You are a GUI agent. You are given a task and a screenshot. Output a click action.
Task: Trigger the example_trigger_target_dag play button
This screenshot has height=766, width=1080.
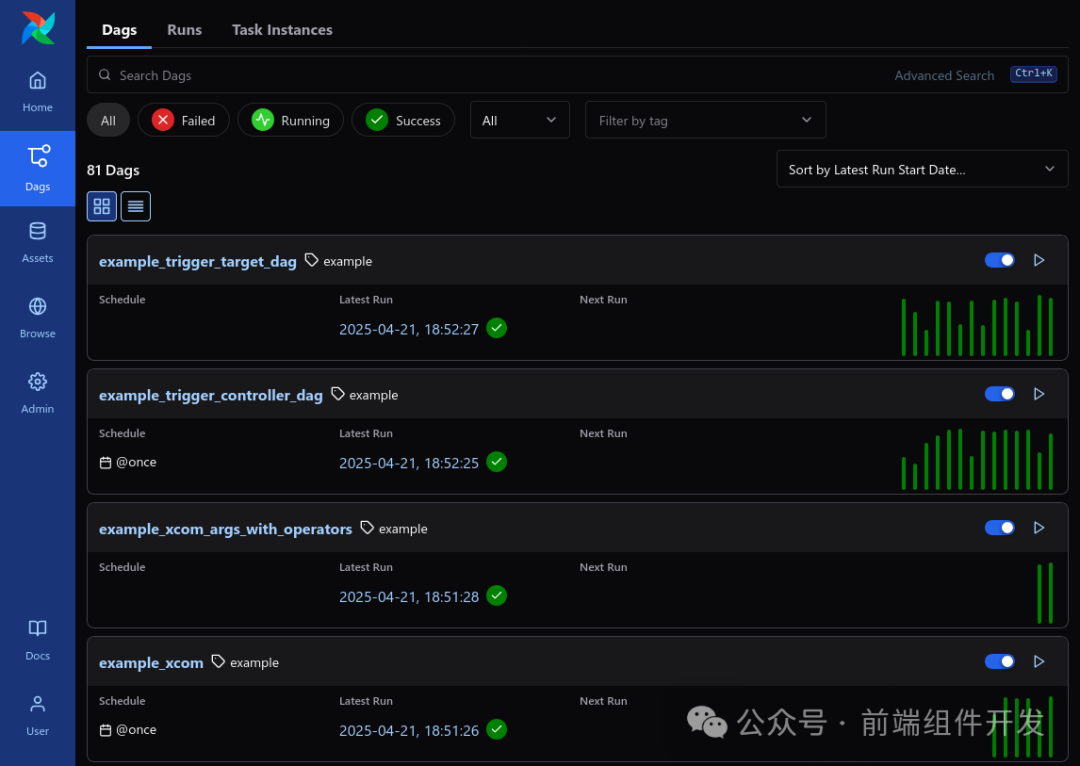pos(1039,260)
